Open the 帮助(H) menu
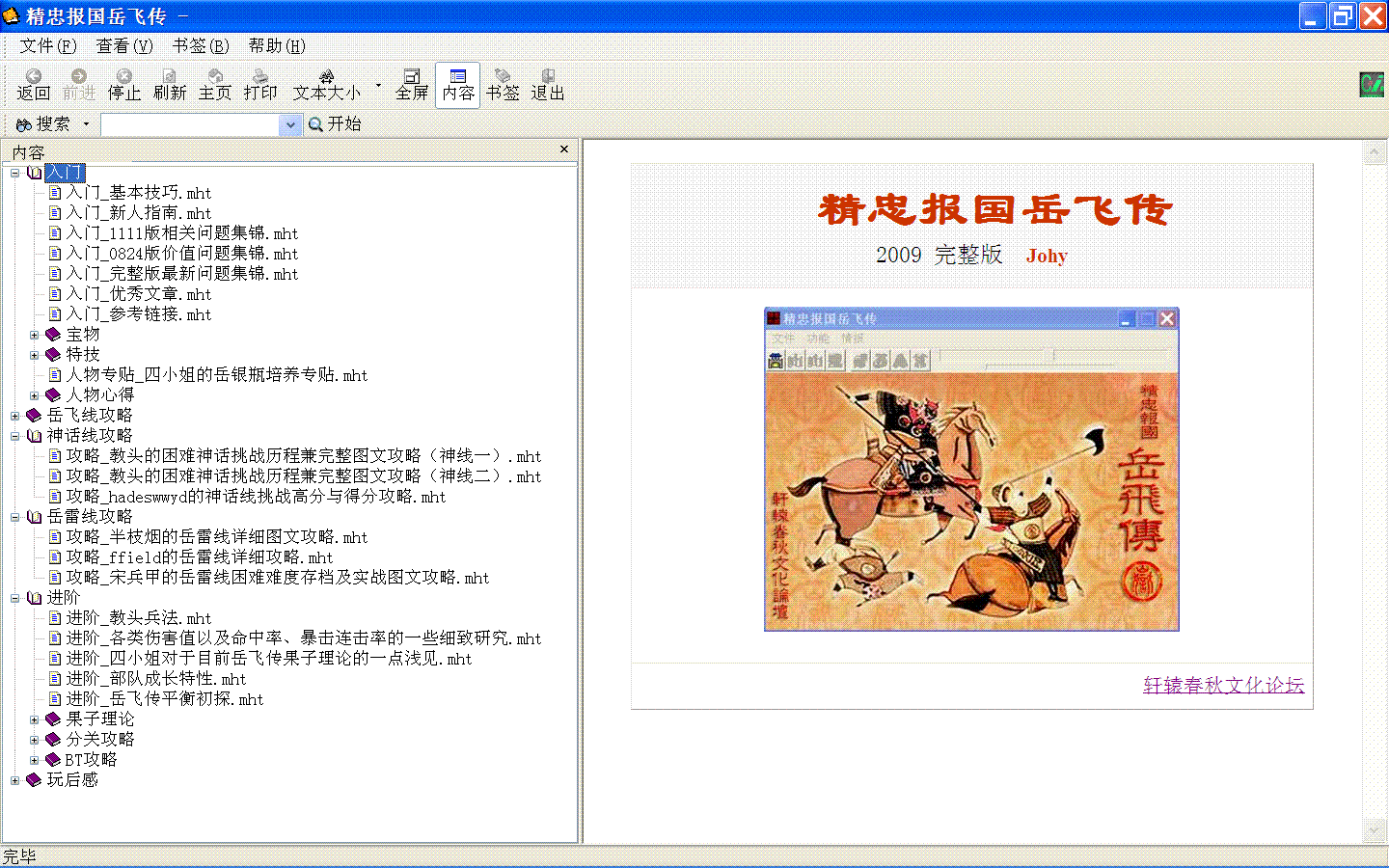This screenshot has width=1389, height=868. [276, 45]
